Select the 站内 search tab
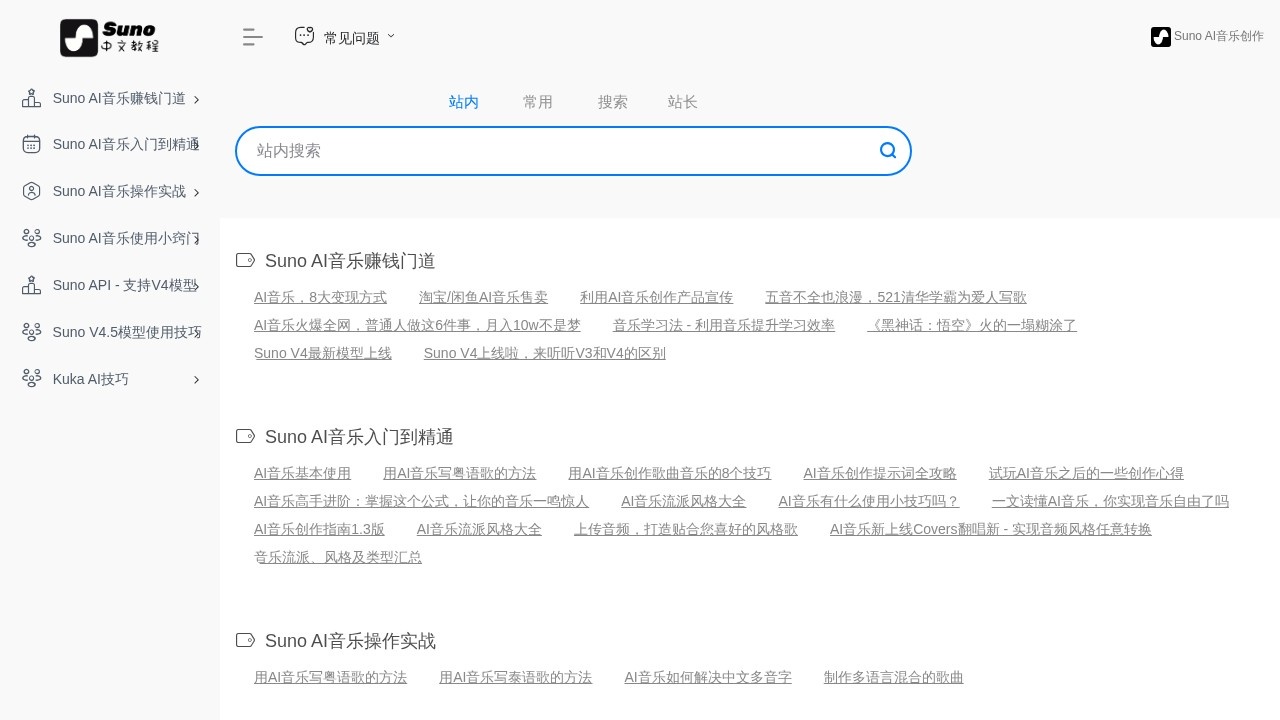Viewport: 1280px width, 720px height. (464, 102)
